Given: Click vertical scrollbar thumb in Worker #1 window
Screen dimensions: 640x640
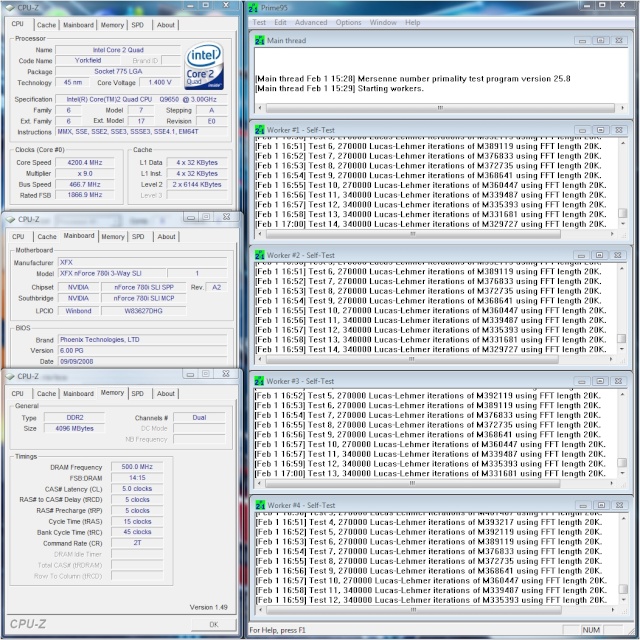Looking at the screenshot, I should (x=622, y=213).
